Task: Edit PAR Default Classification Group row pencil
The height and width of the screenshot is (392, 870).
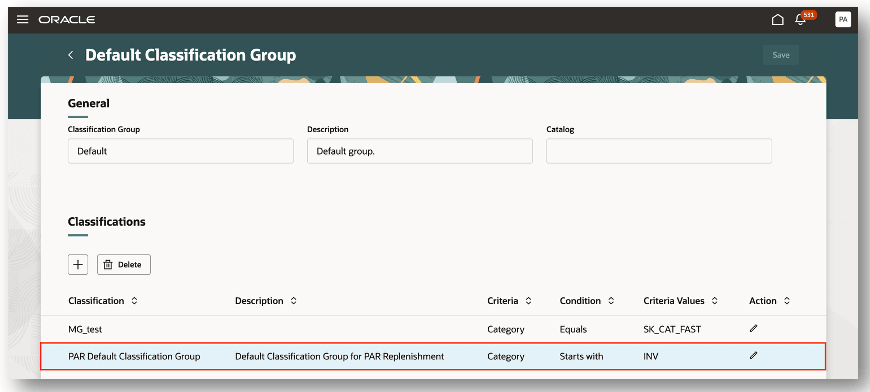Action: [x=753, y=355]
